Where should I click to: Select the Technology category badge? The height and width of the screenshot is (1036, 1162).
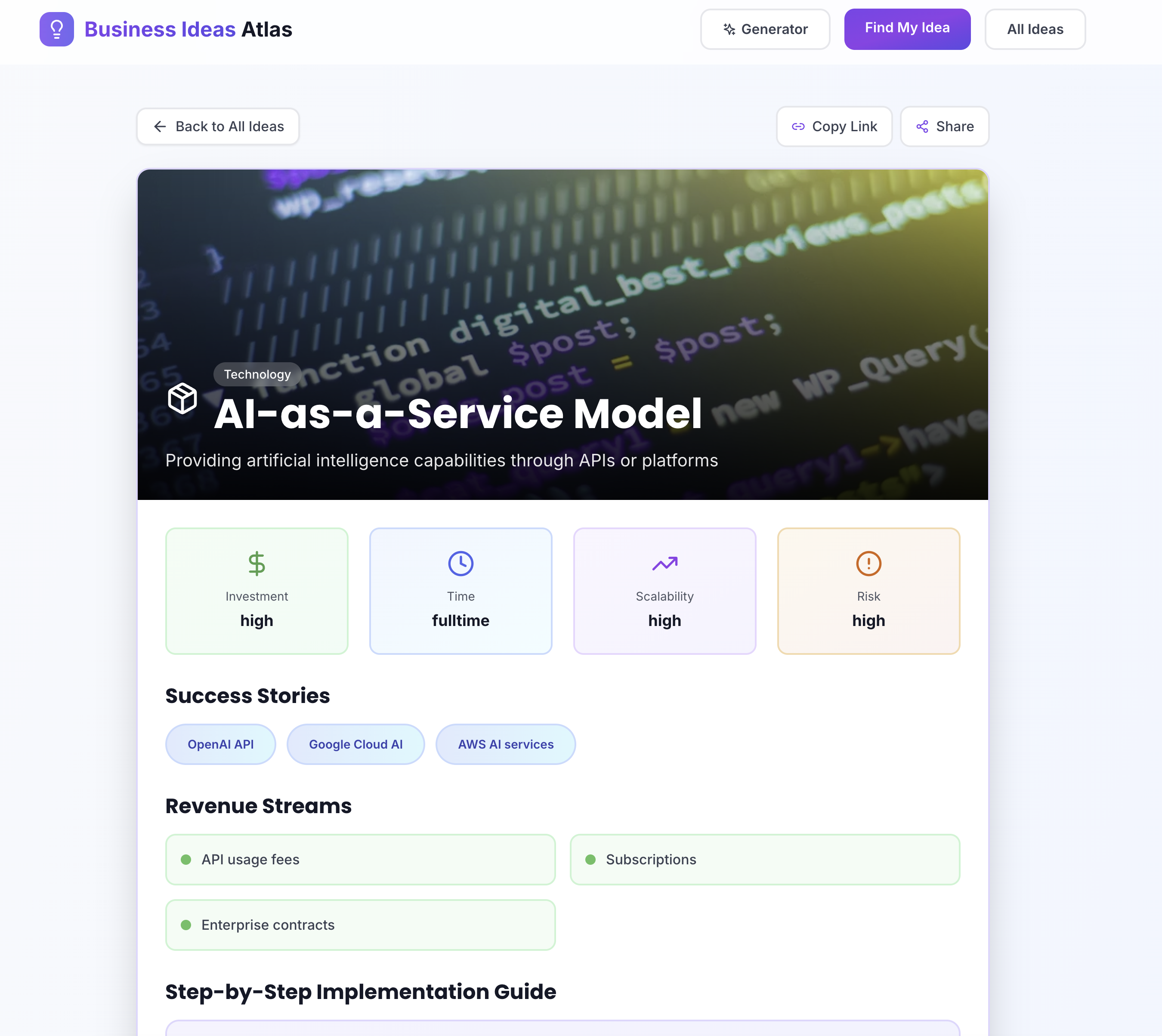(257, 374)
